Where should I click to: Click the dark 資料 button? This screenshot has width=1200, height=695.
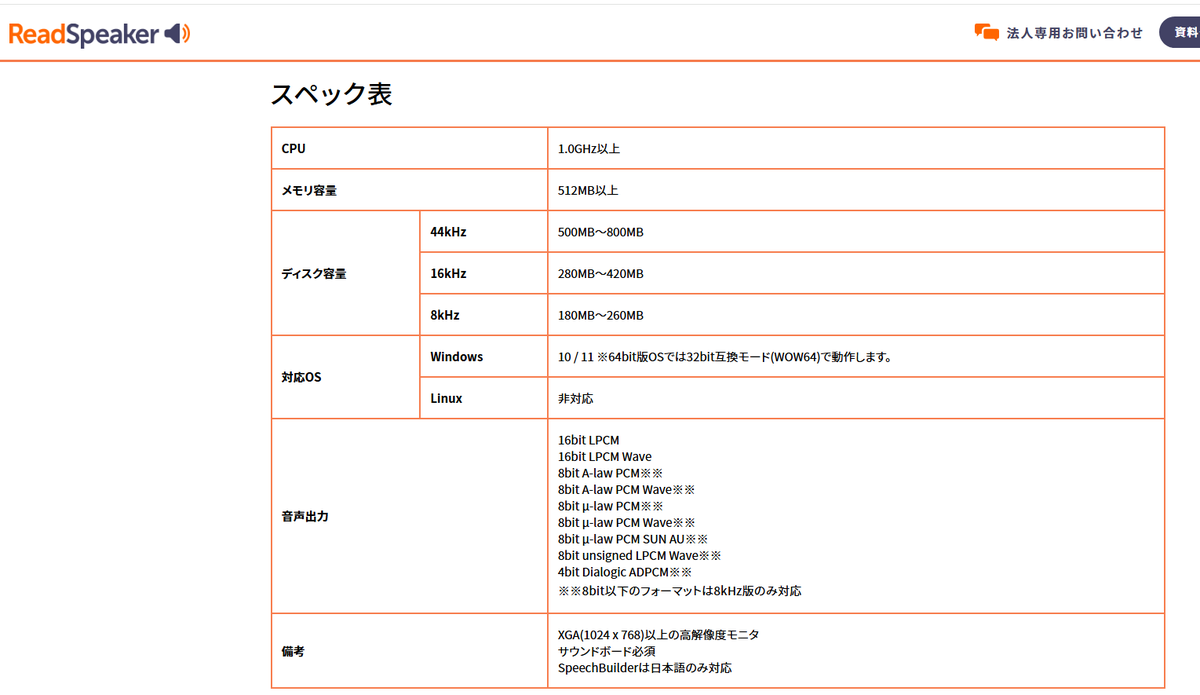[1180, 32]
